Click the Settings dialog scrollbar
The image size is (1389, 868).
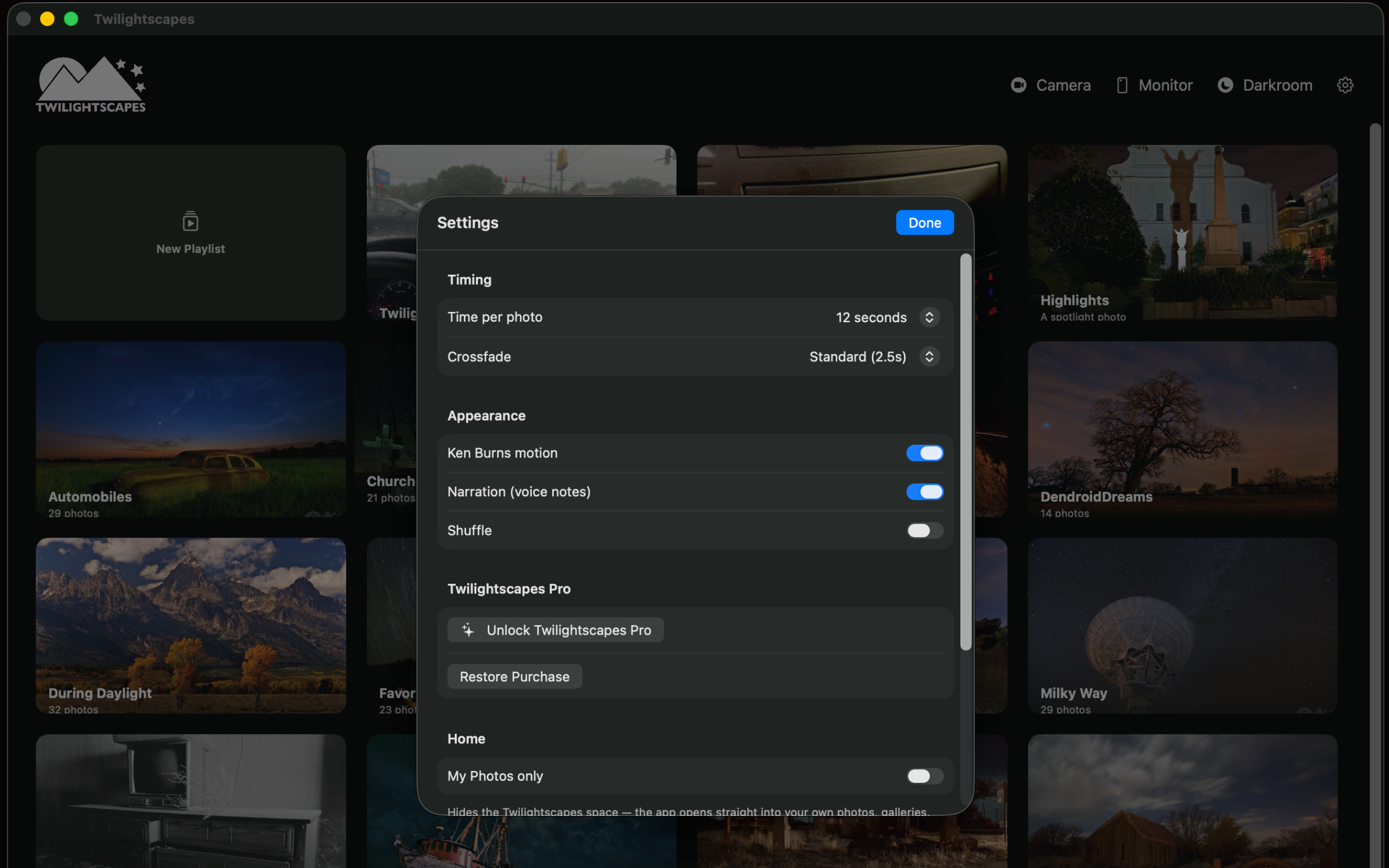(966, 452)
